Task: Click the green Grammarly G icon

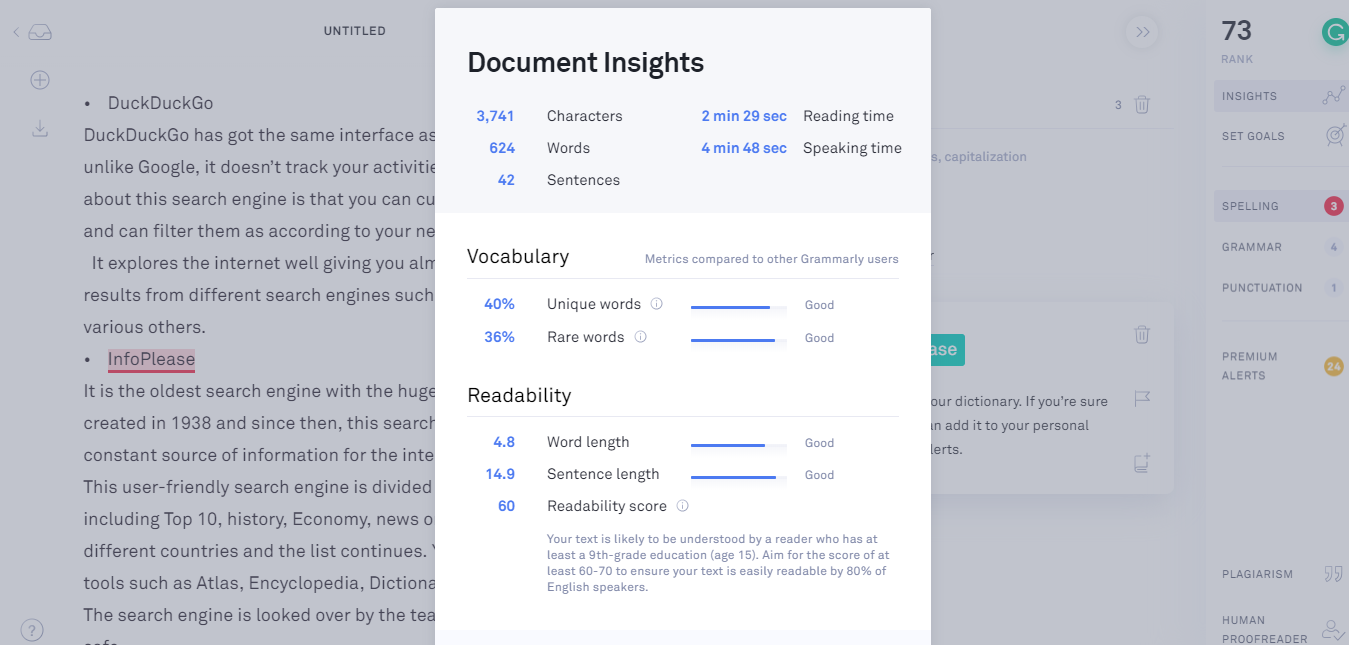Action: click(x=1334, y=33)
